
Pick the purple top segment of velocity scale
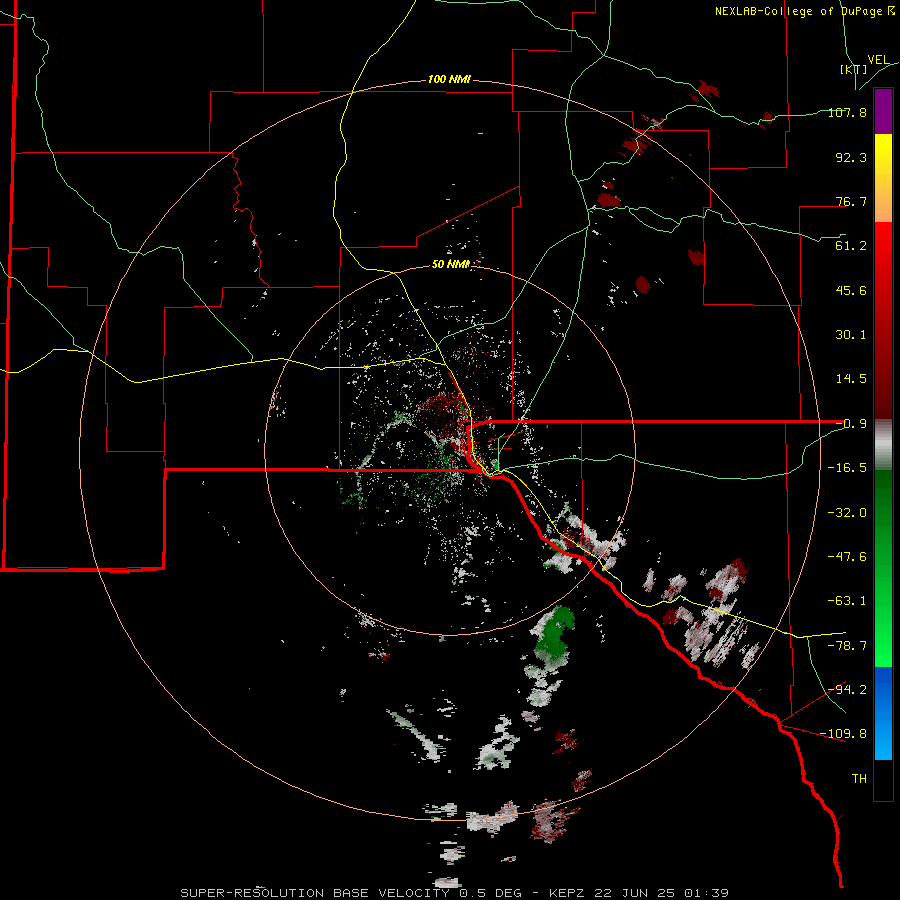(x=883, y=111)
